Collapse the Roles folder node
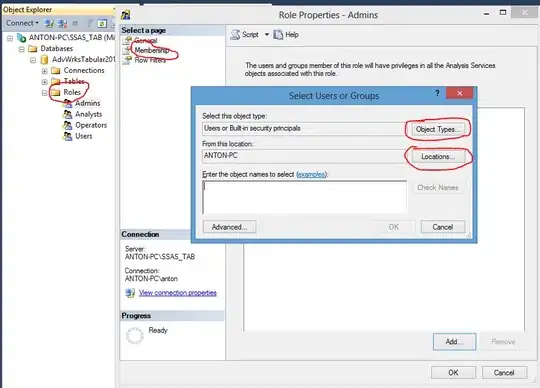 pos(44,93)
